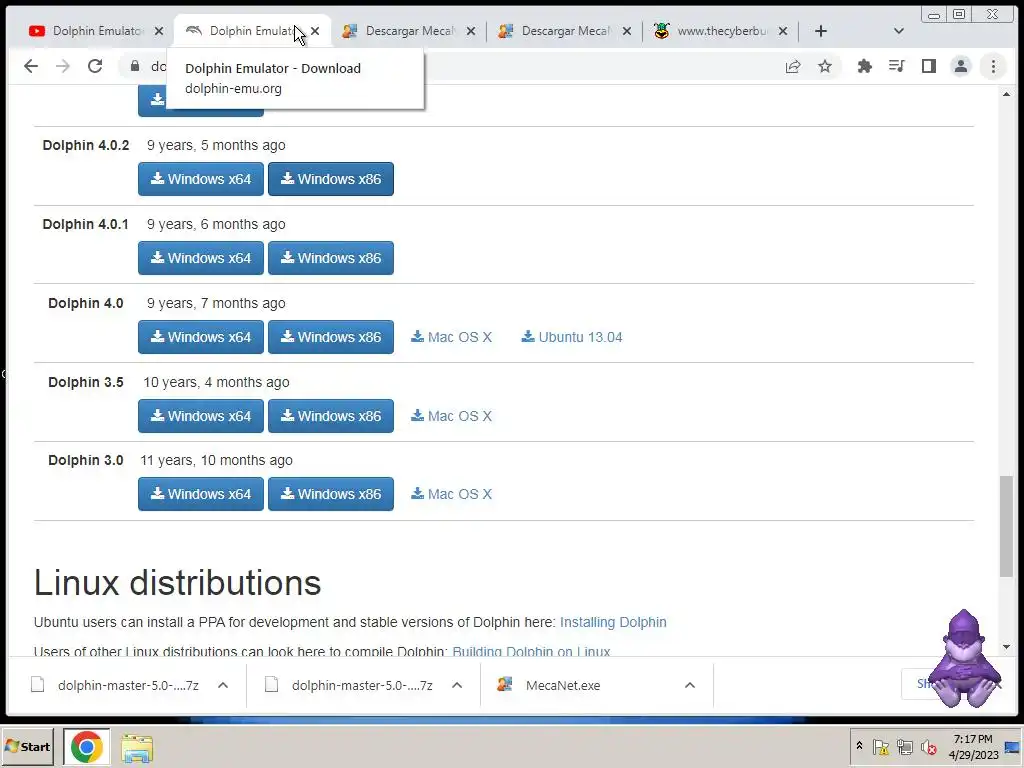The height and width of the screenshot is (768, 1024).
Task: Open the taskbar clock showing 7:17 PM
Action: tap(973, 747)
